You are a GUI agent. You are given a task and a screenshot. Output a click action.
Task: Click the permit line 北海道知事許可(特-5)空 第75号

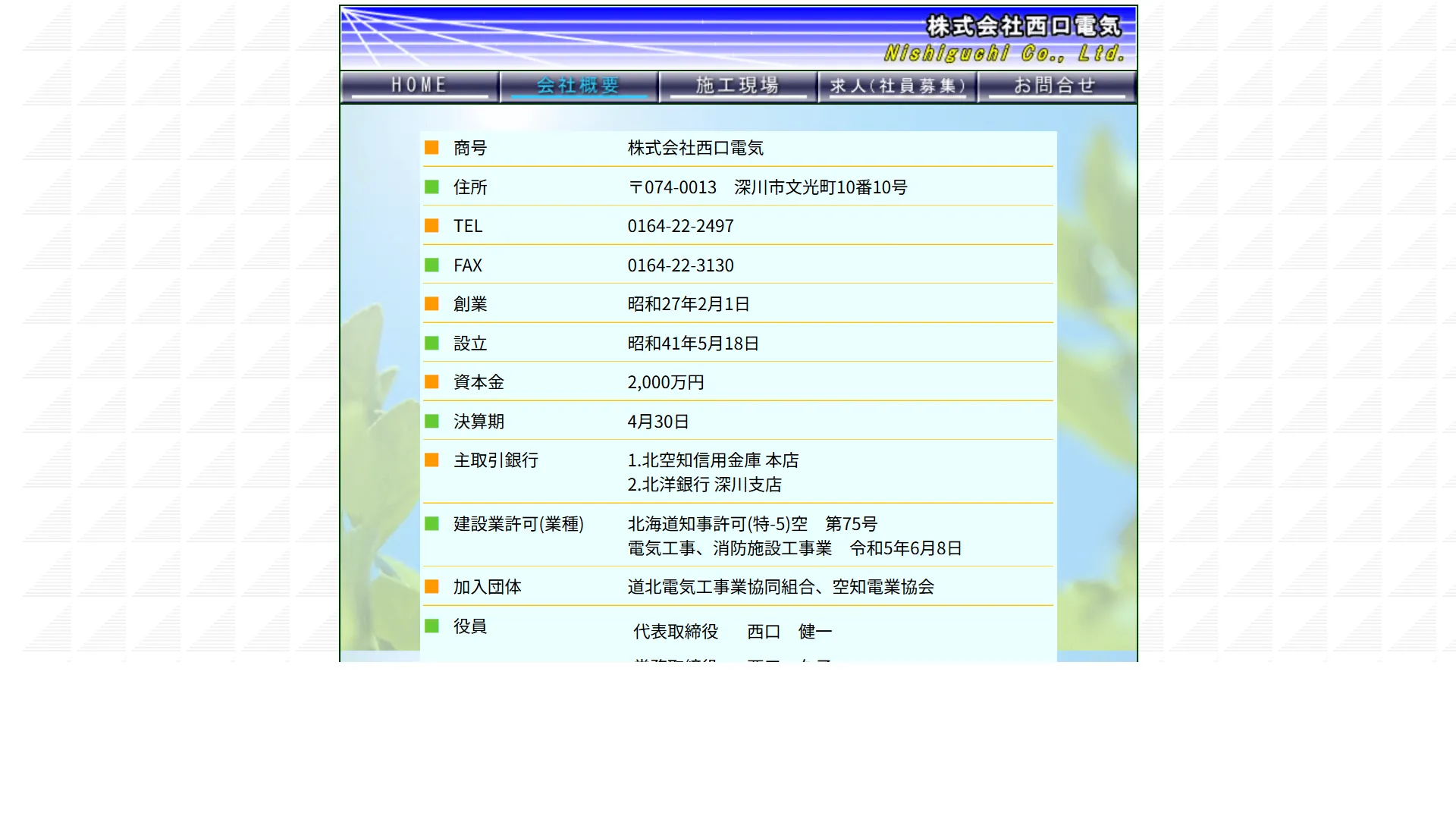tap(752, 524)
